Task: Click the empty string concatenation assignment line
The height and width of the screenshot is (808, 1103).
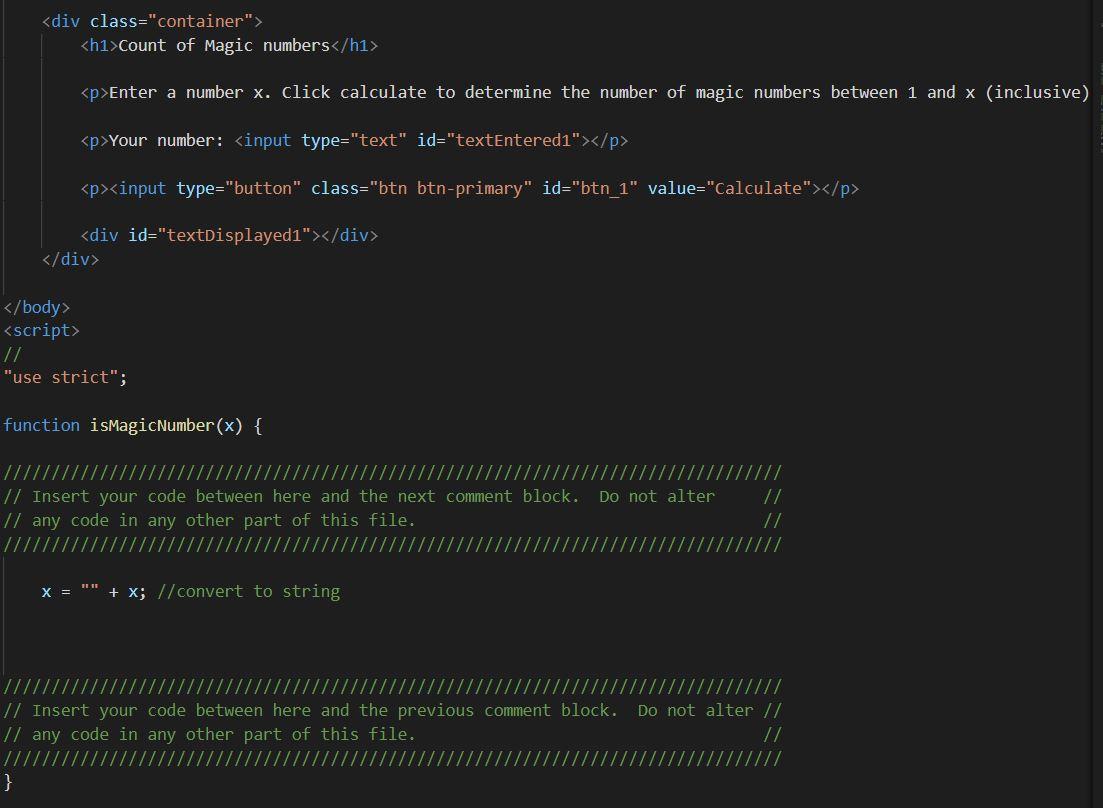Action: 95,591
